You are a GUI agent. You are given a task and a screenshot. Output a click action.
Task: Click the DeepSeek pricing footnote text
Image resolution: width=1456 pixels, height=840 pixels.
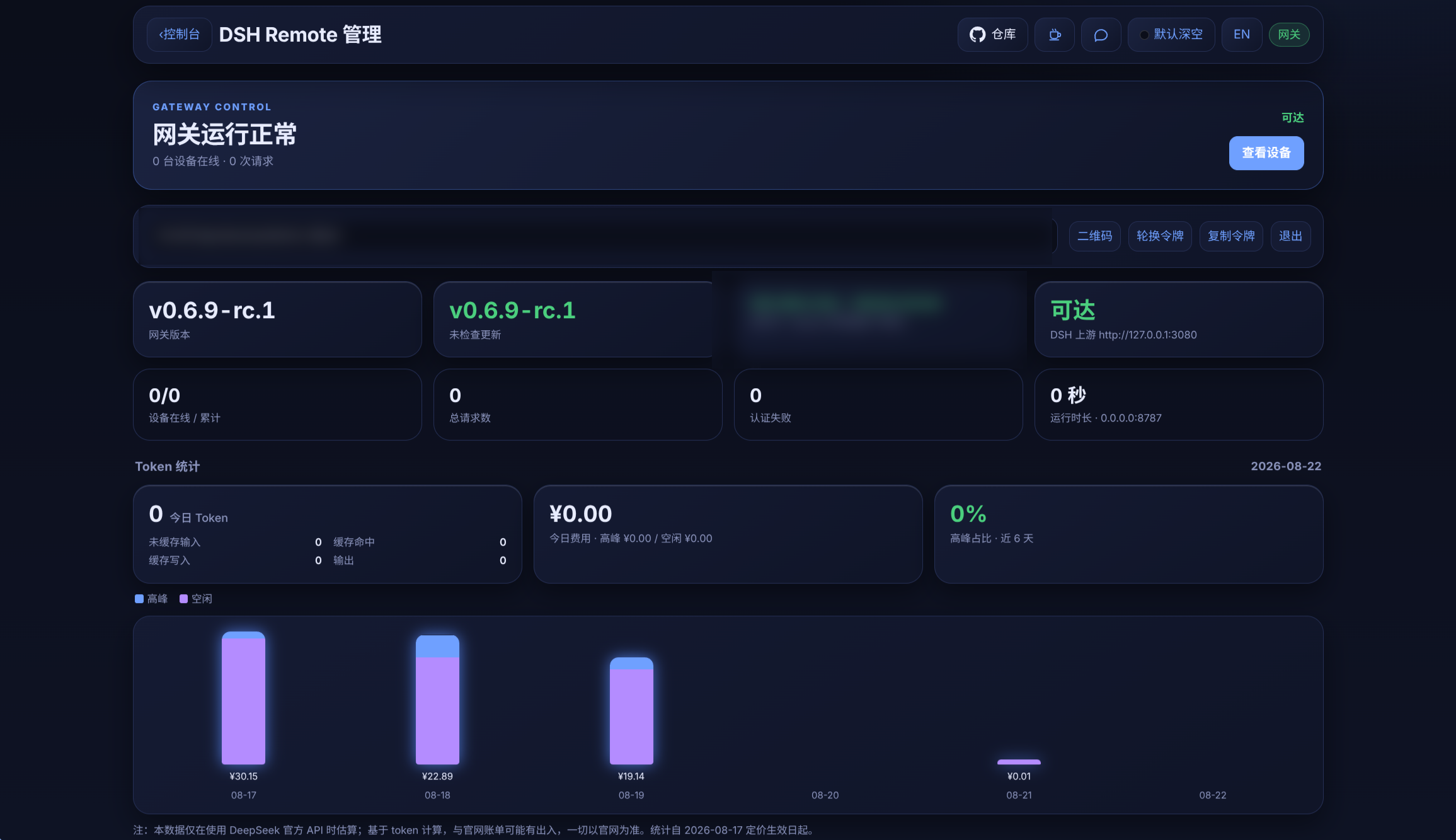pos(475,830)
